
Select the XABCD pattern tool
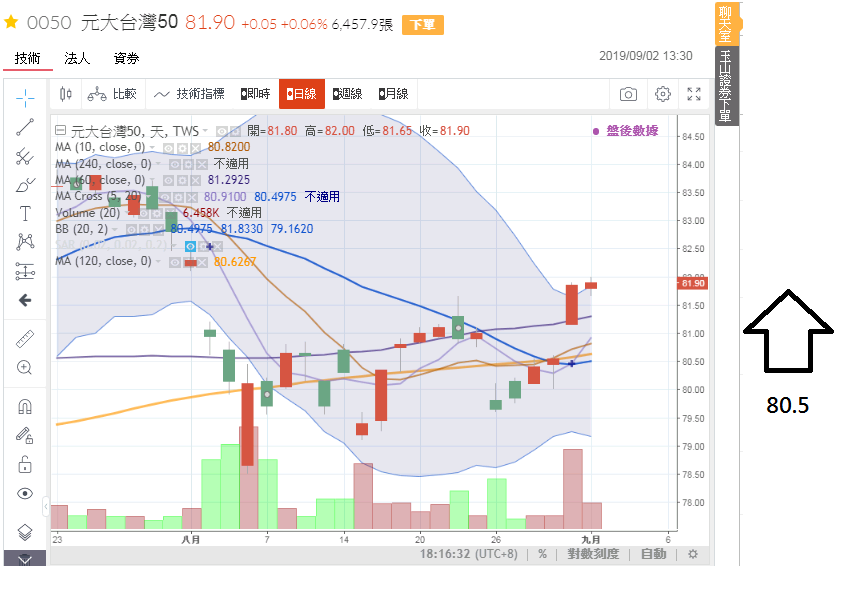click(x=25, y=242)
